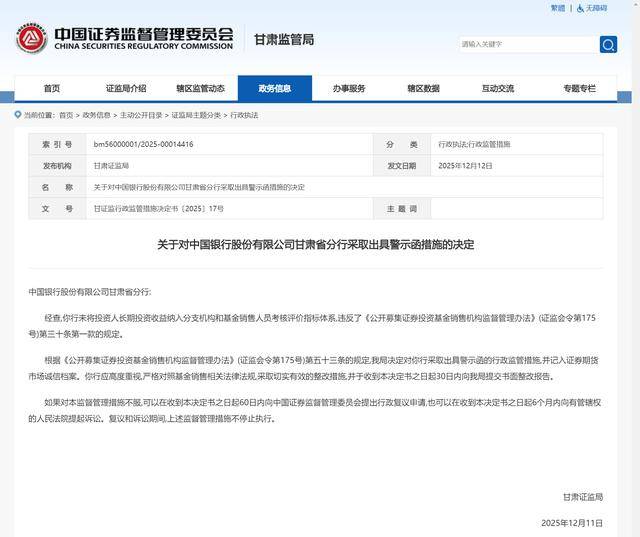The image size is (640, 537).
Task: Open the 专题专栏 navigation tab
Action: [579, 89]
